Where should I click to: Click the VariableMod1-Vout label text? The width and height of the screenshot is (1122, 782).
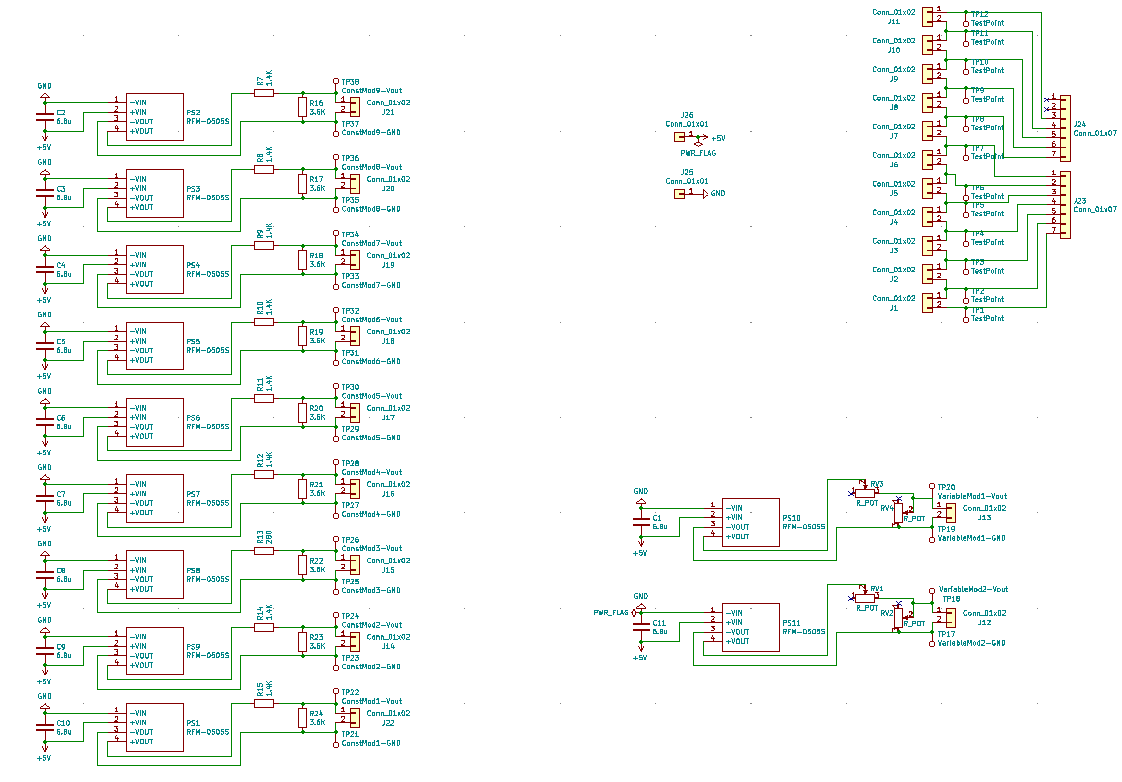972,496
